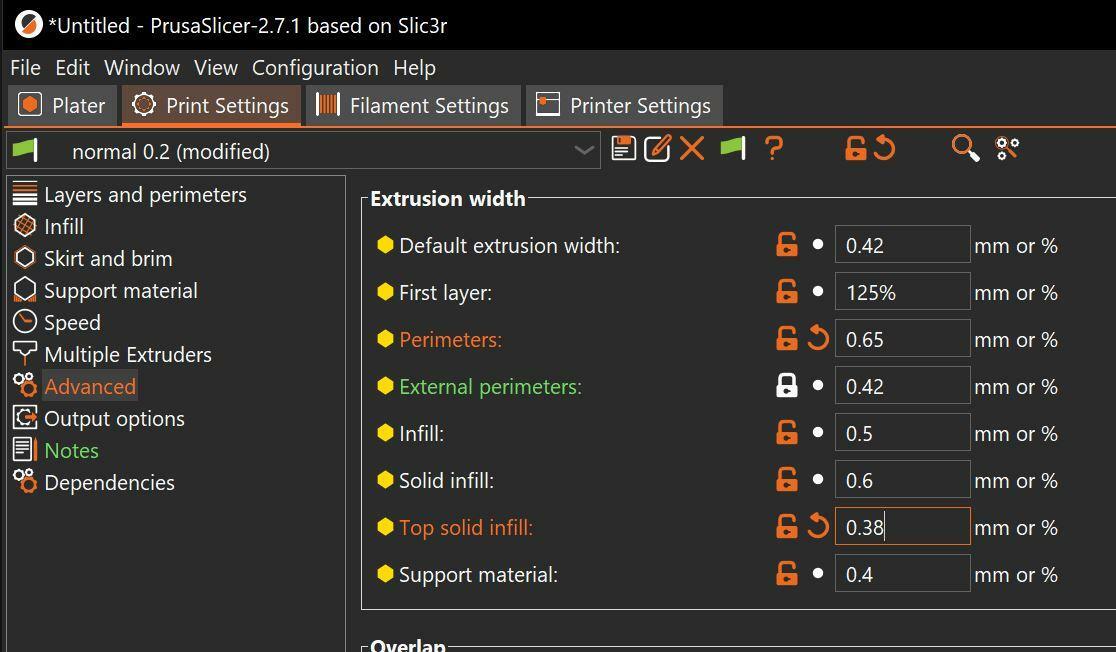This screenshot has width=1116, height=652.
Task: Open the File menu
Action: coord(26,68)
